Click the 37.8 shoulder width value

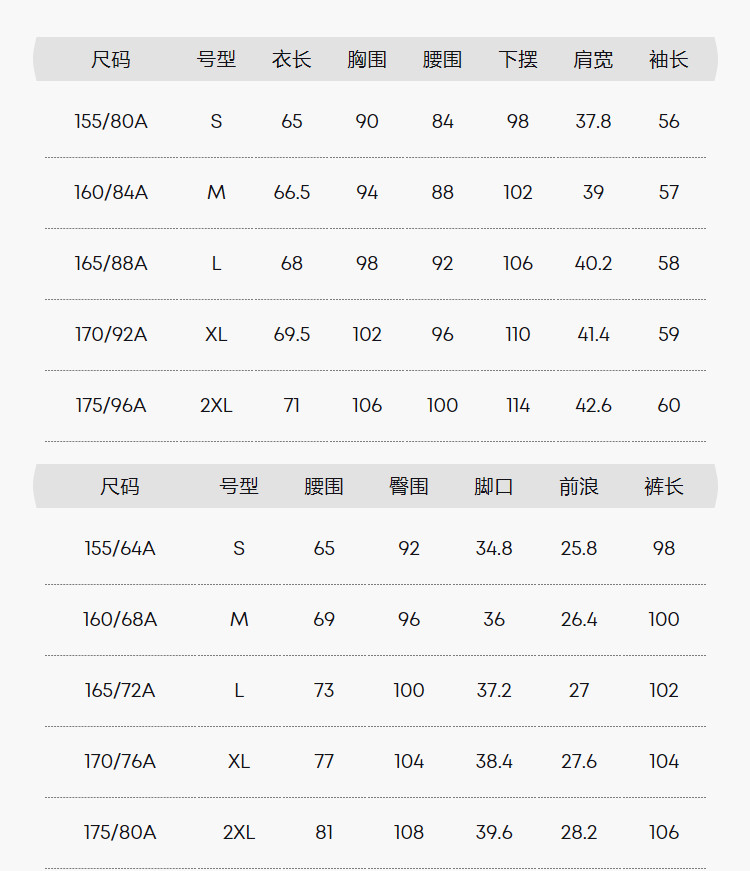pyautogui.click(x=593, y=122)
